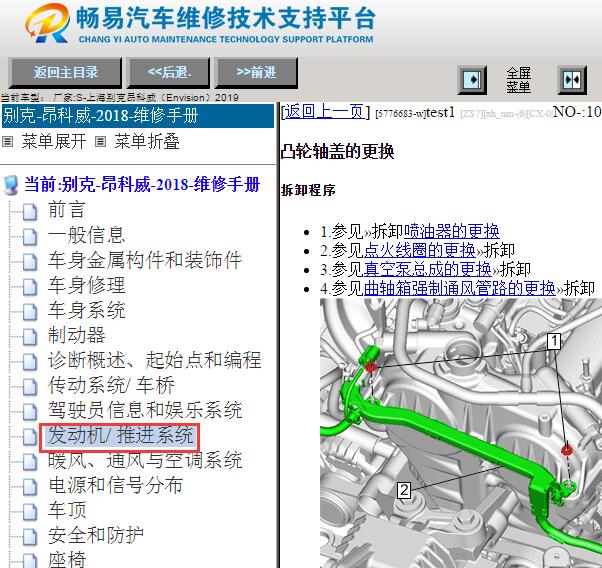Click the 别克-昂科威-2018-维修手册 blue header
This screenshot has width=602, height=568.
138,116
